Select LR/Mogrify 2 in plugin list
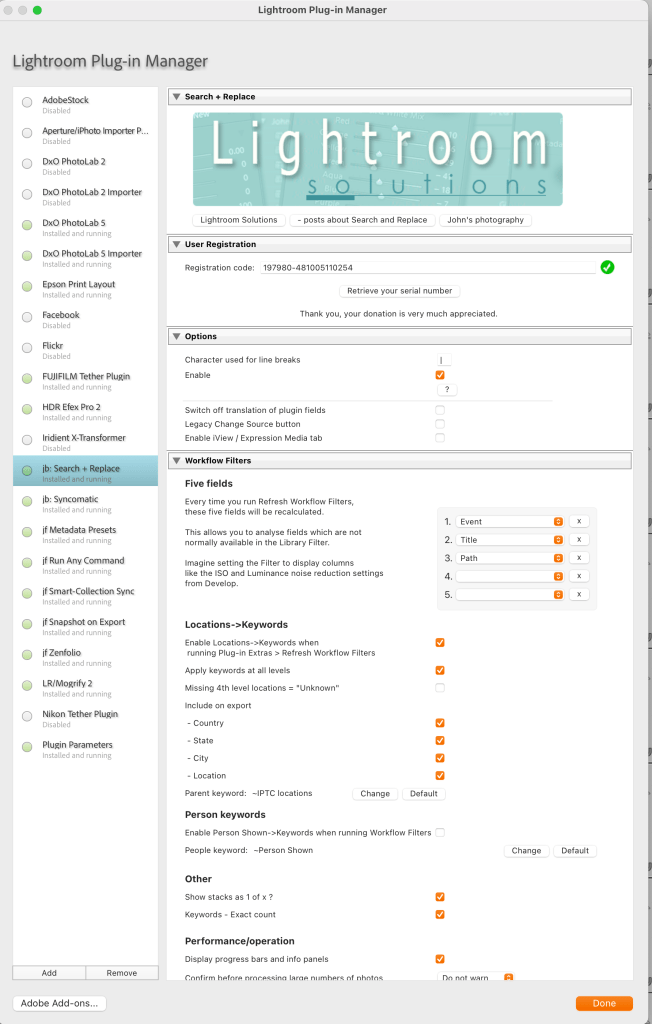 click(83, 688)
